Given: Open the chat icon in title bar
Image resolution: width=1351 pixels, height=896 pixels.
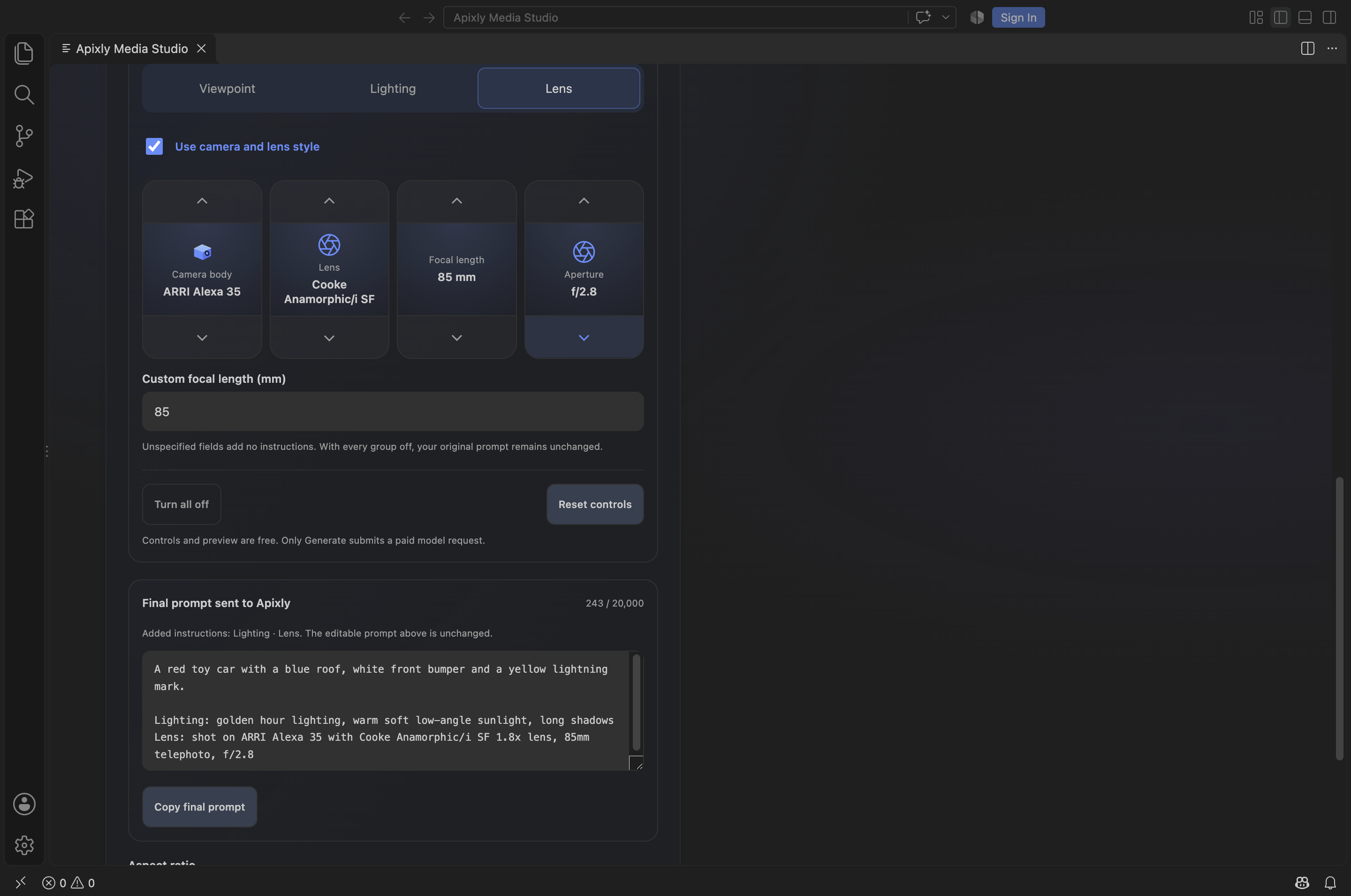Looking at the screenshot, I should click(923, 17).
